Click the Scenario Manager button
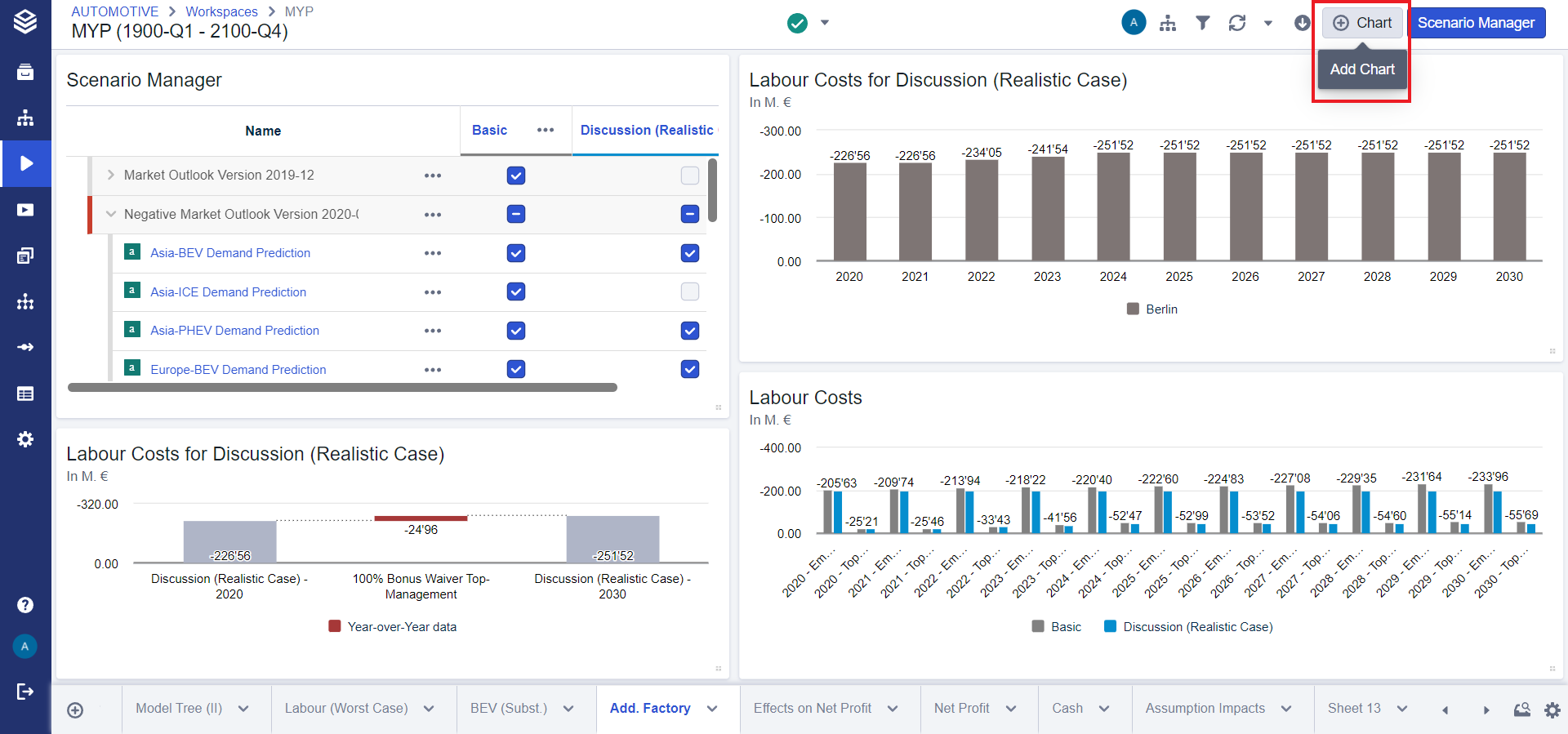This screenshot has width=1568, height=734. click(1476, 23)
